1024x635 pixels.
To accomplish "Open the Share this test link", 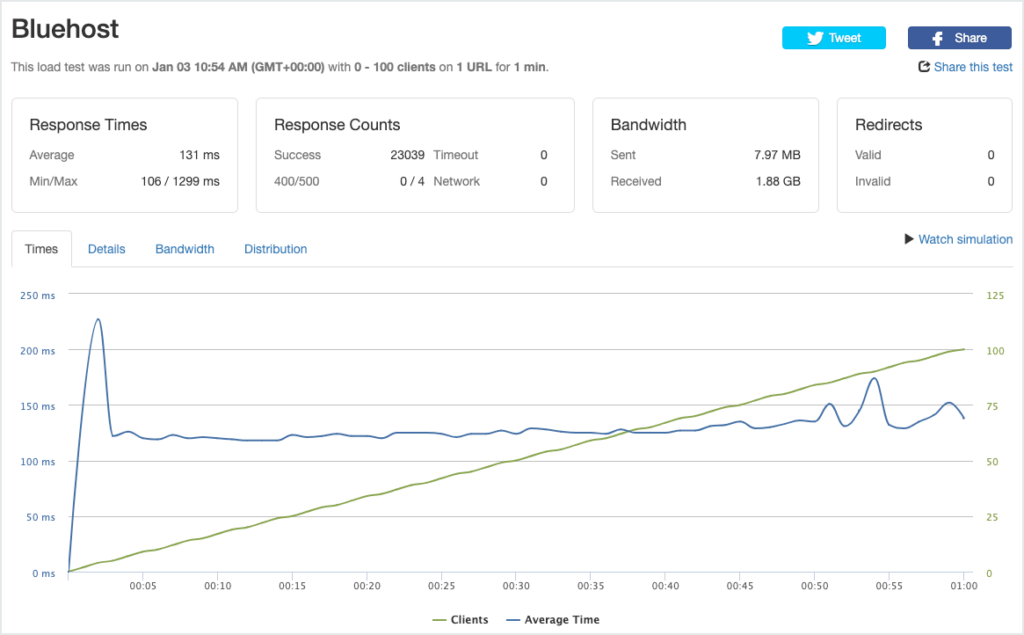I will (972, 67).
